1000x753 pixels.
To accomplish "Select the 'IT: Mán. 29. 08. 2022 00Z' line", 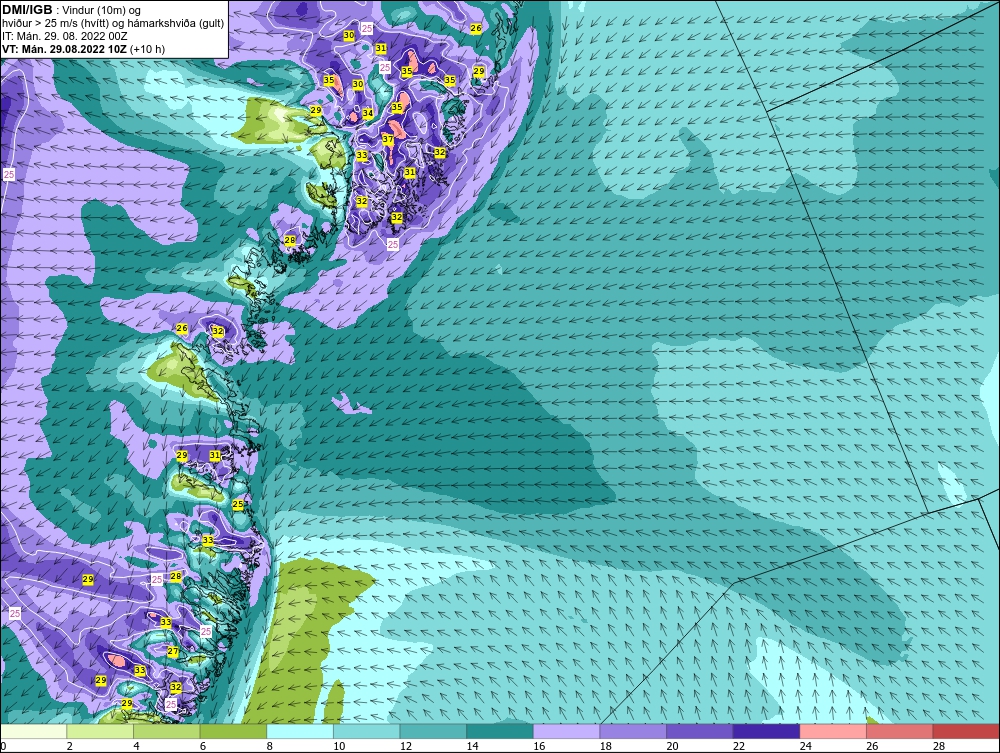I will click(x=64, y=36).
